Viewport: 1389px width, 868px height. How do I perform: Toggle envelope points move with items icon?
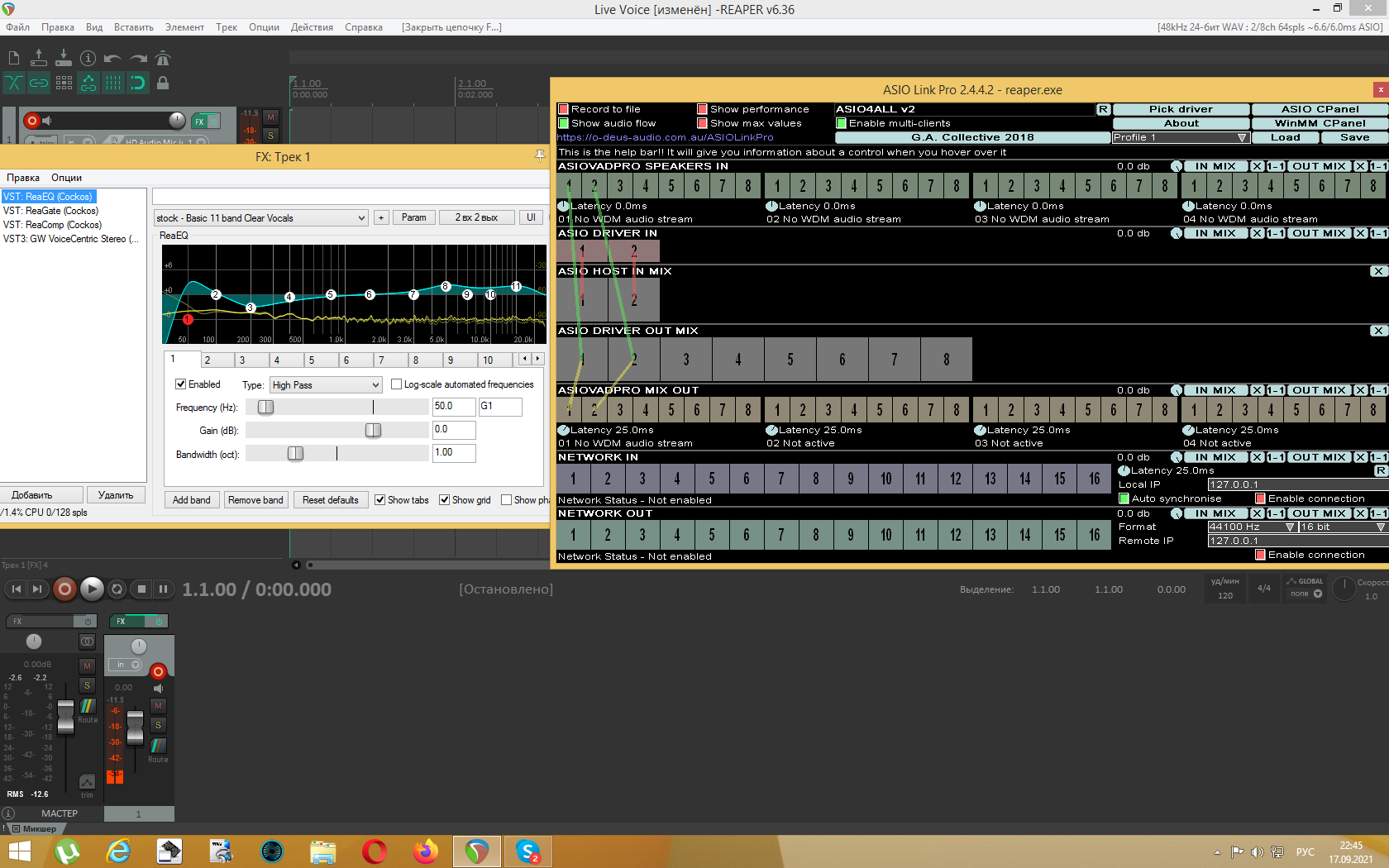88,83
